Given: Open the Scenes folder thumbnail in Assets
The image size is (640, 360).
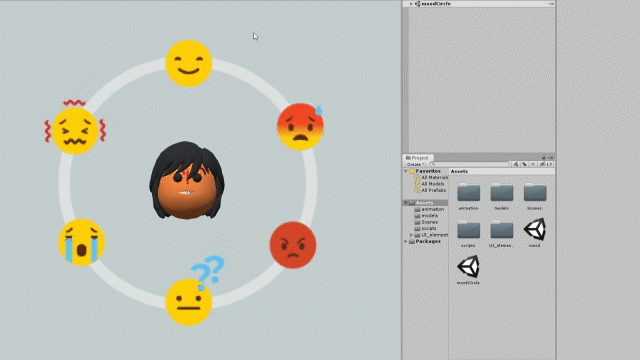Looking at the screenshot, I should coord(535,192).
